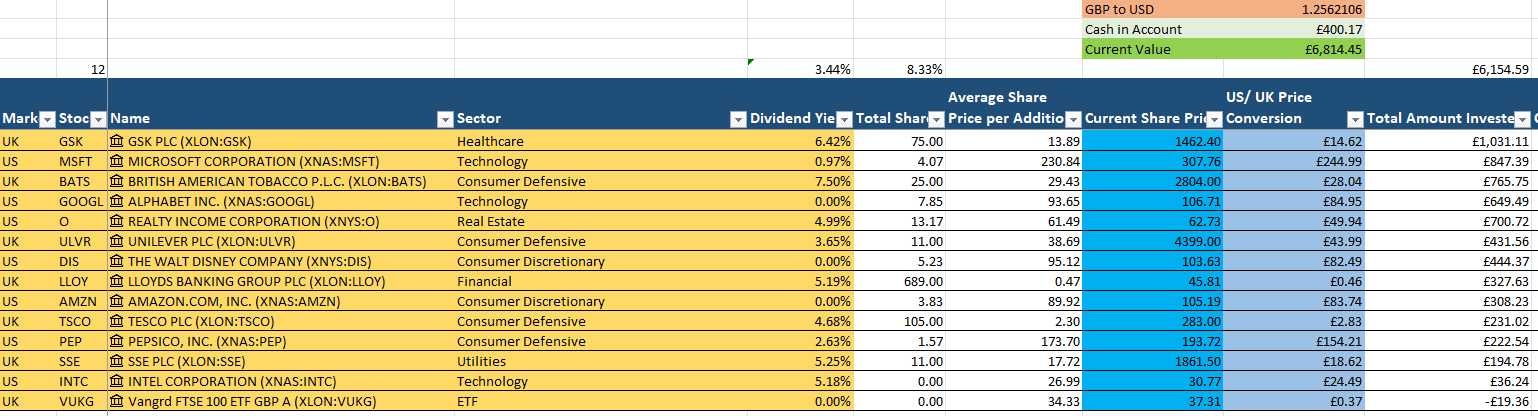Select the Unilever PLC name cell
This screenshot has height=416, width=1538.
pos(280,241)
